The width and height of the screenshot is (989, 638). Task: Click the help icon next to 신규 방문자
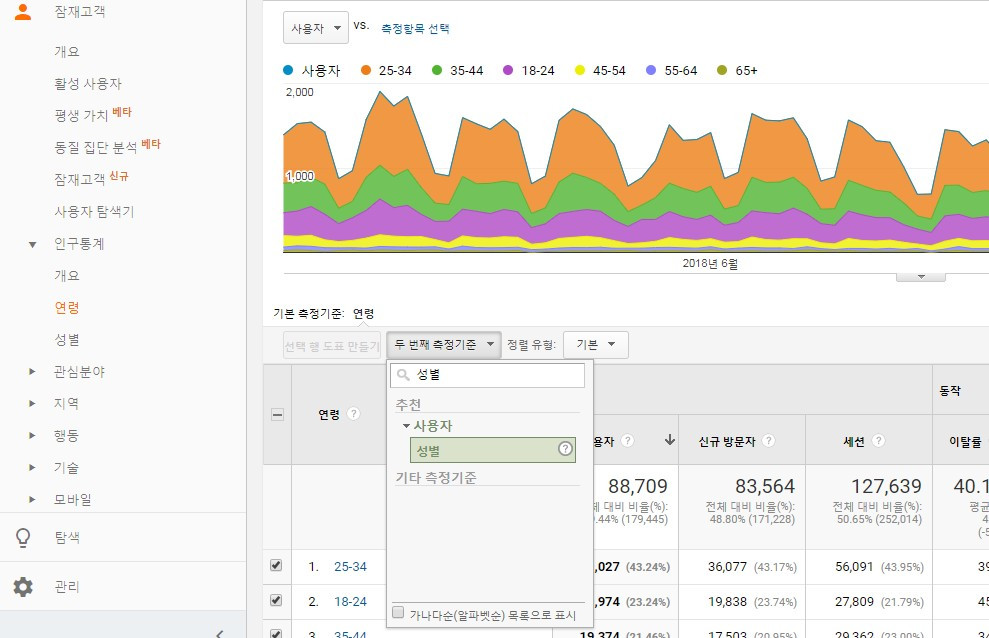click(x=768, y=441)
